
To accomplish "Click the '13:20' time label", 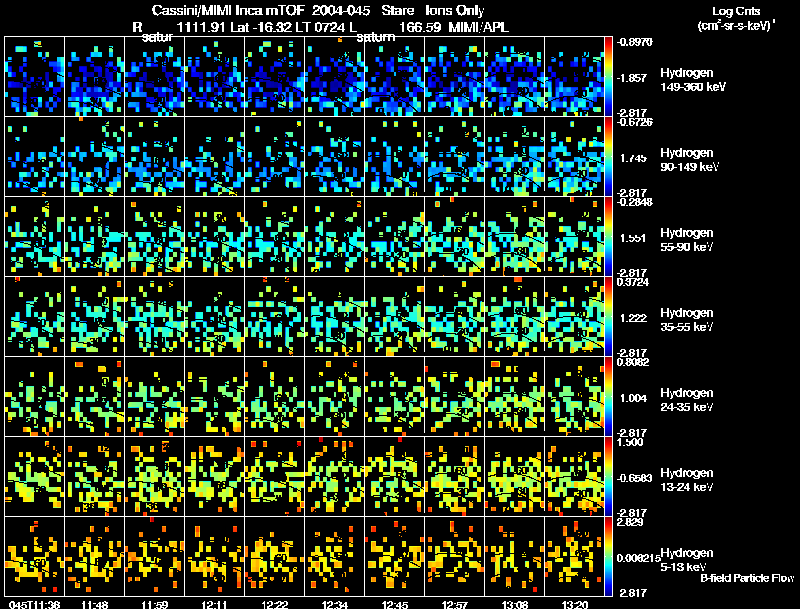I will [x=574, y=604].
